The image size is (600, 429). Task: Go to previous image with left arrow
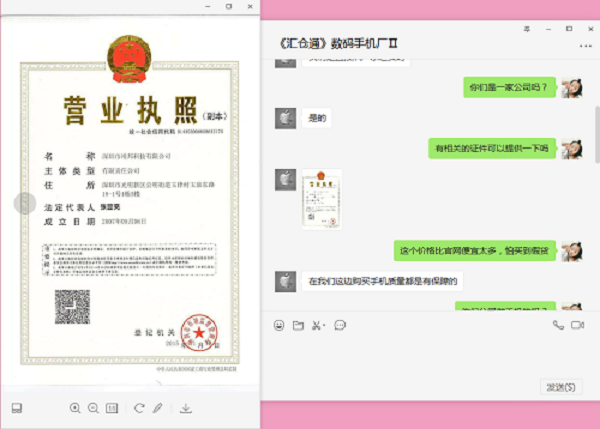19,202
